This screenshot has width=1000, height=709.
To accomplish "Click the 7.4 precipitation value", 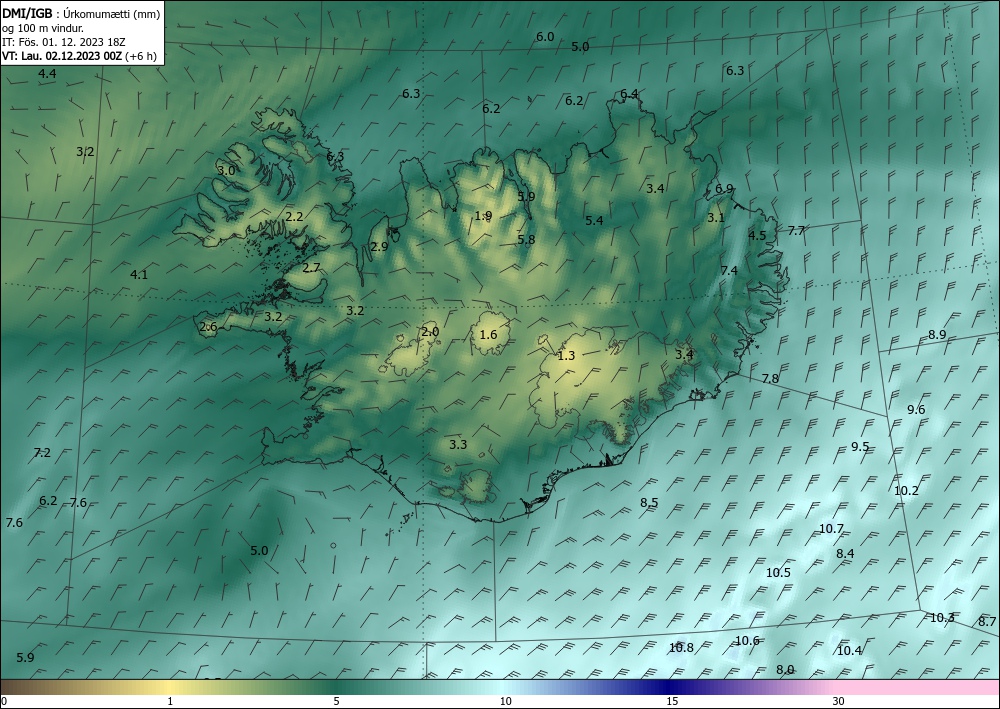I will (729, 271).
